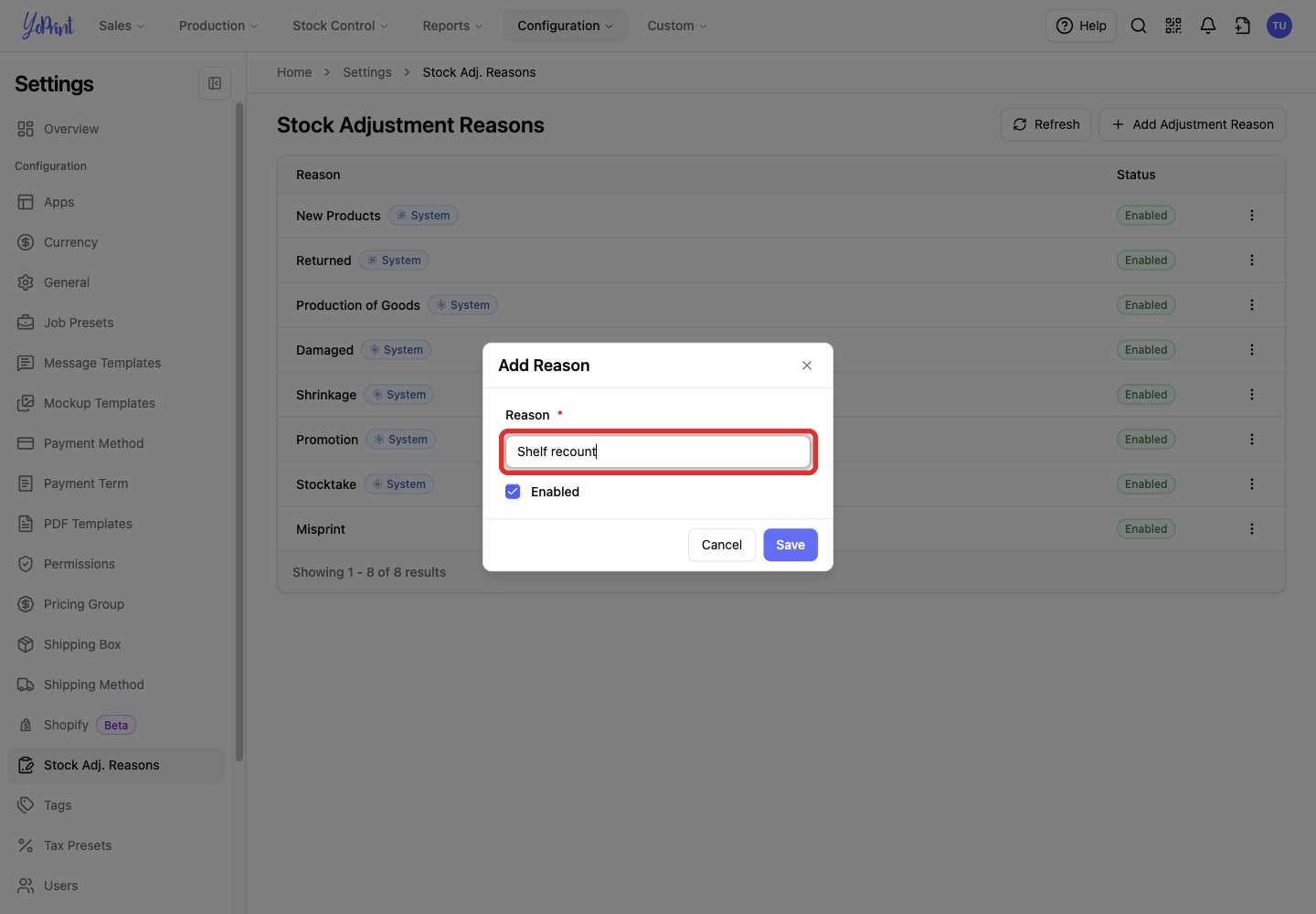
Task: Click the YoPrint logo
Action: [x=48, y=26]
